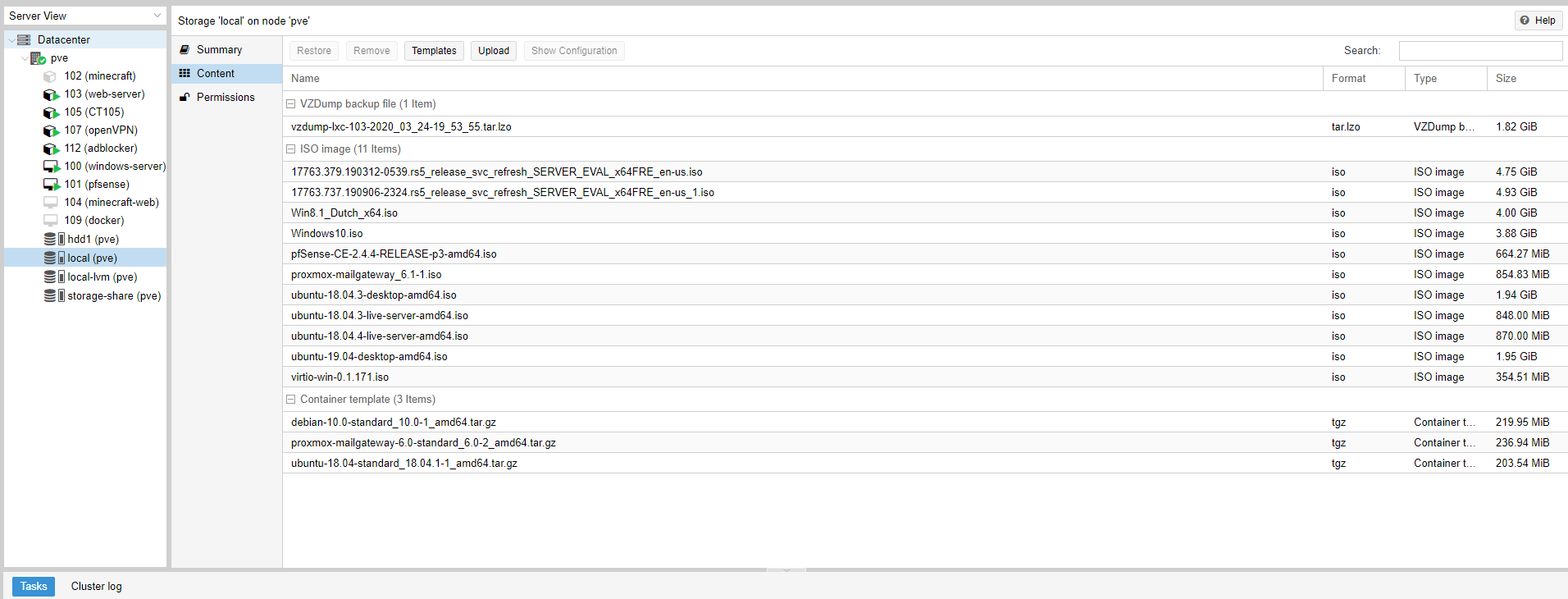Screen dimensions: 1568x599
Task: Select ubuntu-18.04.4-live-server-amd64.iso
Action: tap(925, 336)
